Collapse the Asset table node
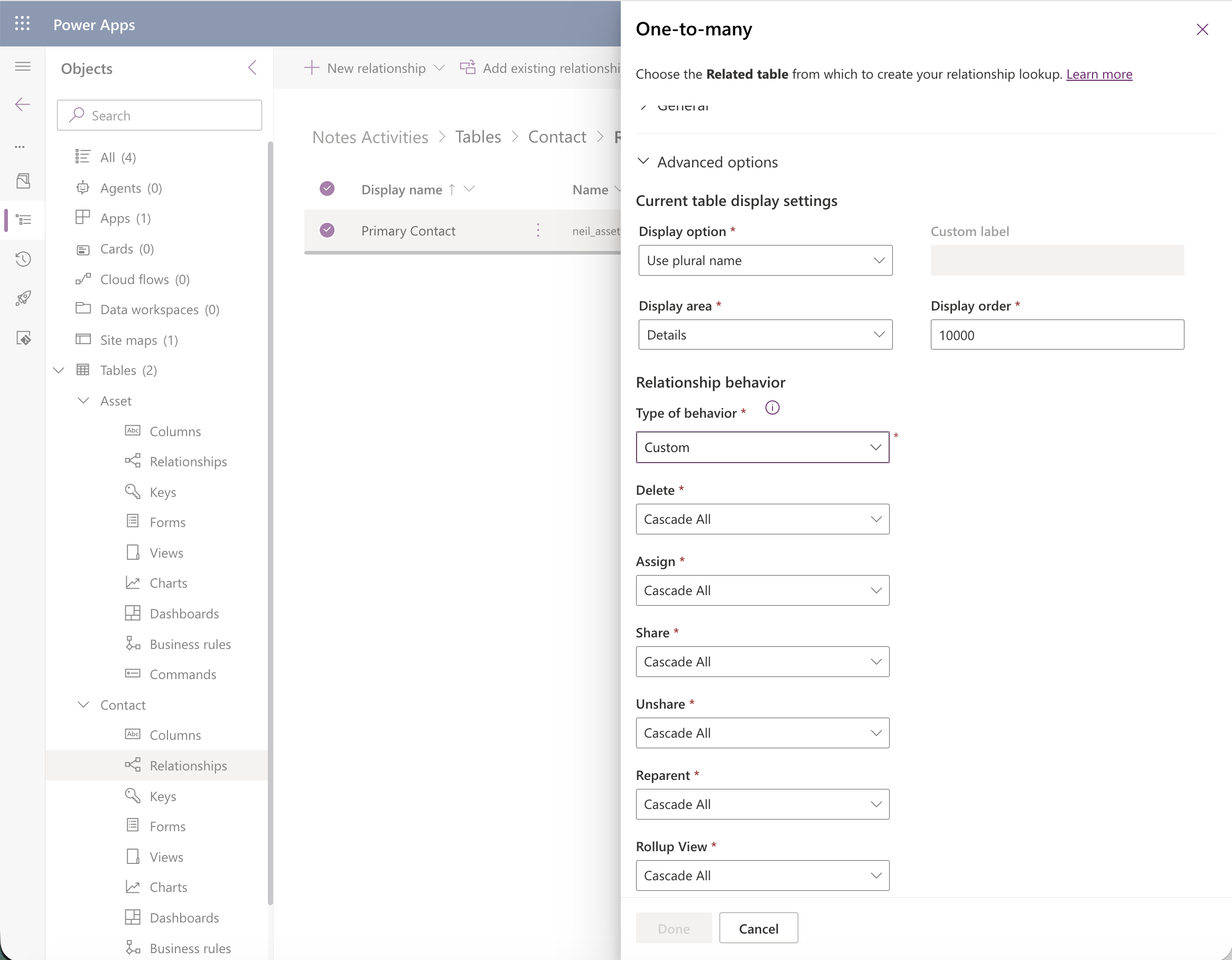Screen dimensions: 1232x960 [x=83, y=400]
